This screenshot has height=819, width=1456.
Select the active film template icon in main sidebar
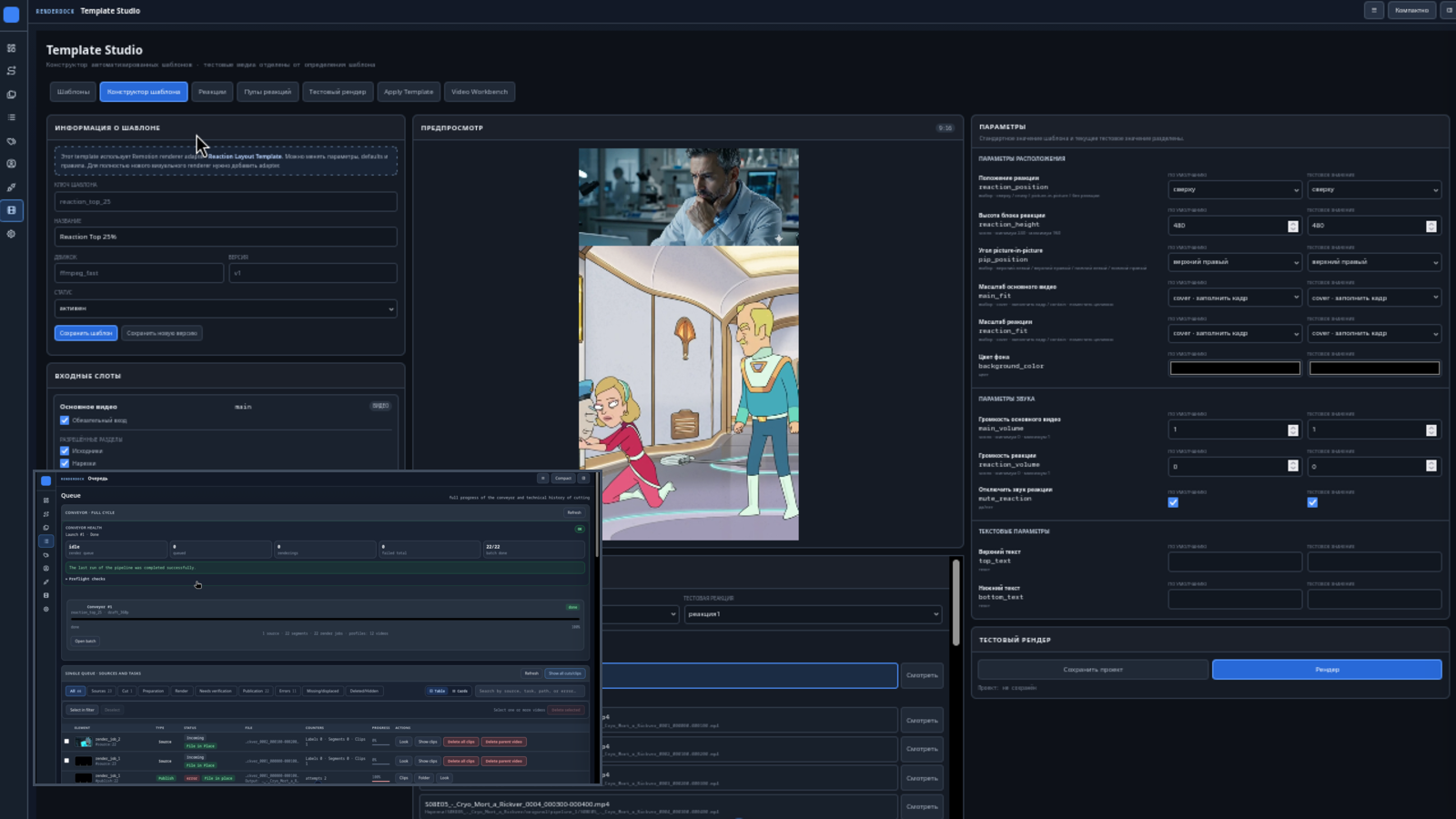(12, 210)
